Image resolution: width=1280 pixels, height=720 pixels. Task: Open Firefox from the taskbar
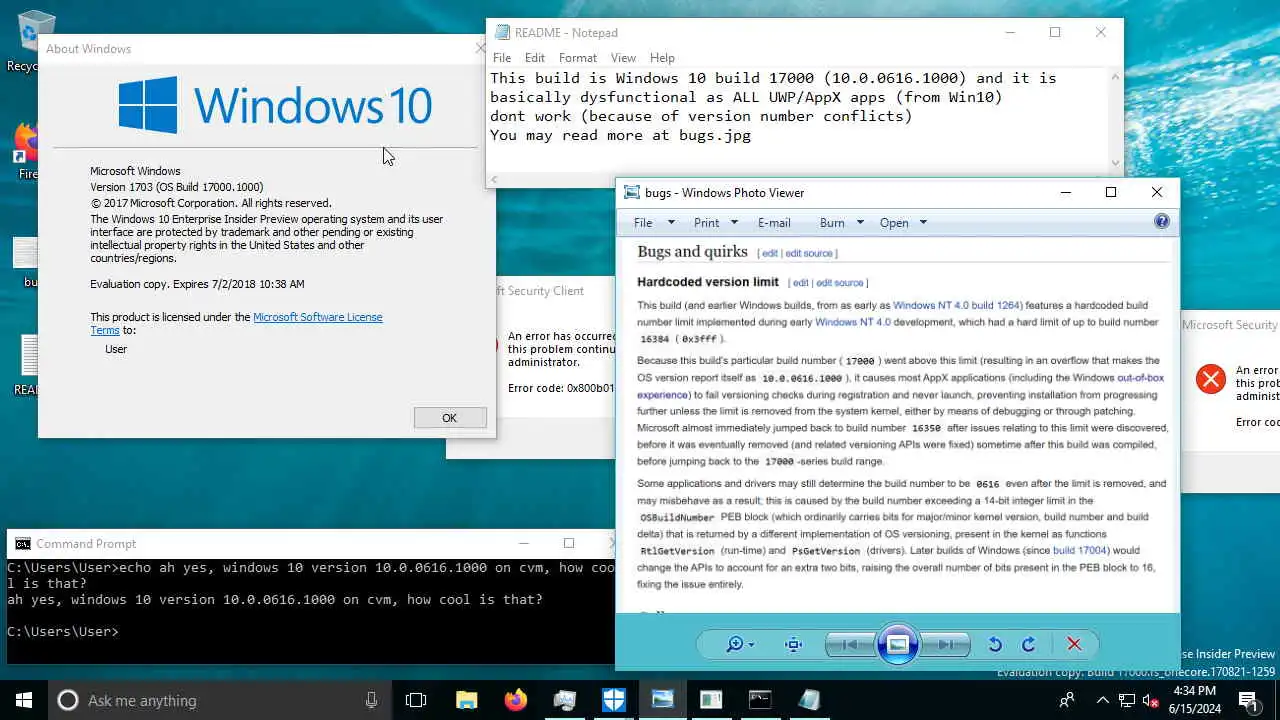point(515,700)
